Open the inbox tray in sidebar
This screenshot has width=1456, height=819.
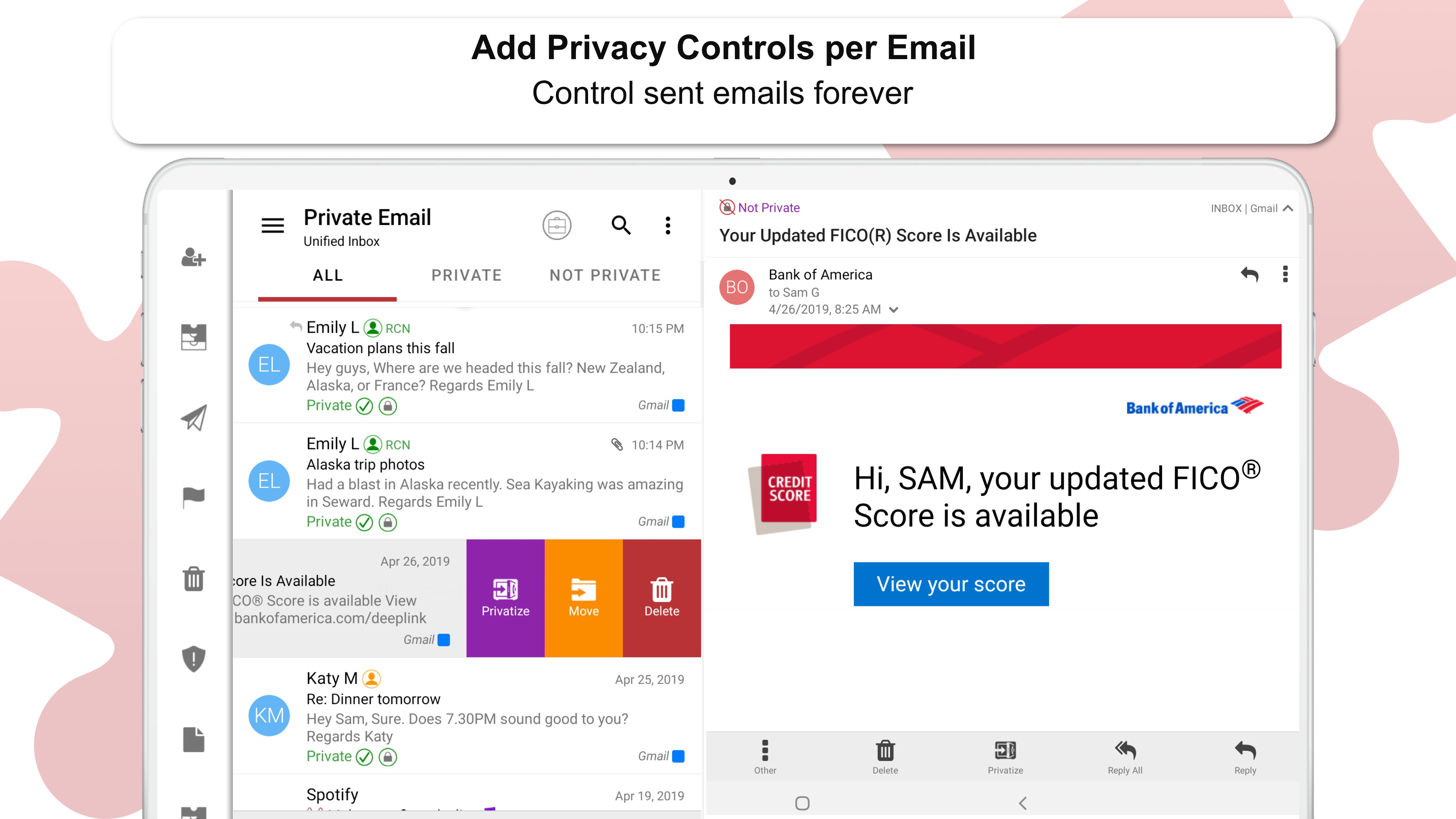point(193,337)
